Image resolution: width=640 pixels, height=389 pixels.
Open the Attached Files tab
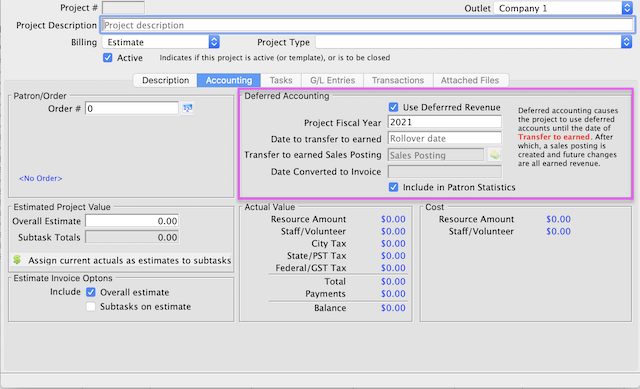470,80
